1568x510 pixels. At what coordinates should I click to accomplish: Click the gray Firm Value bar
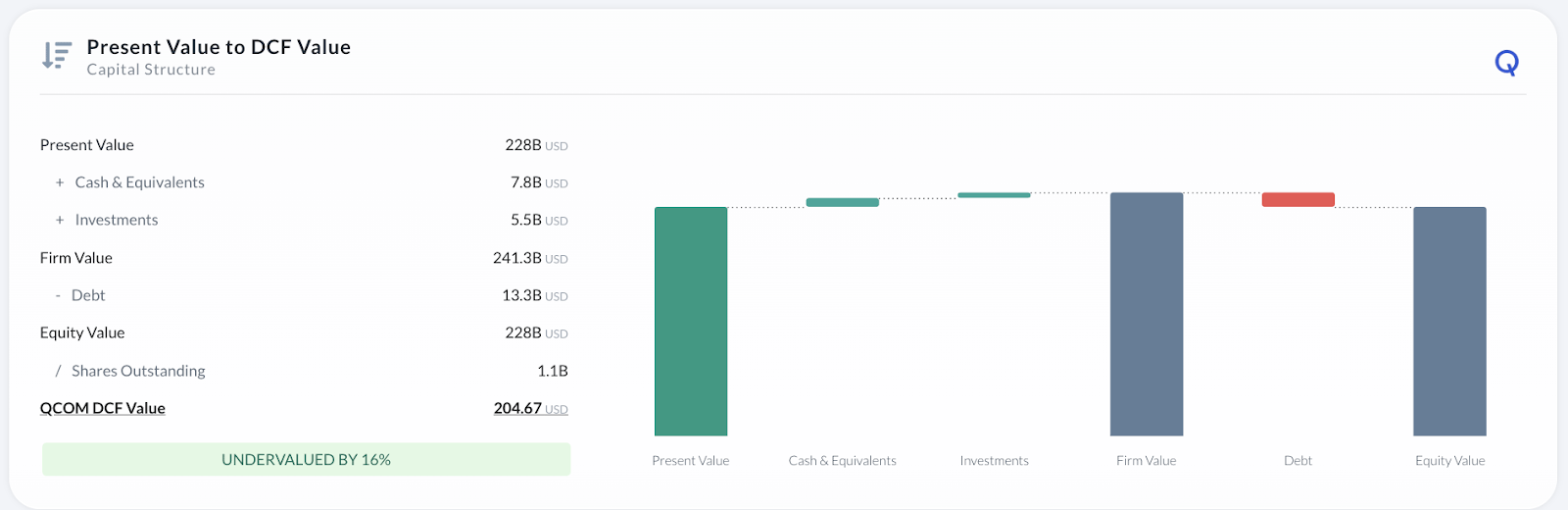click(x=1147, y=314)
